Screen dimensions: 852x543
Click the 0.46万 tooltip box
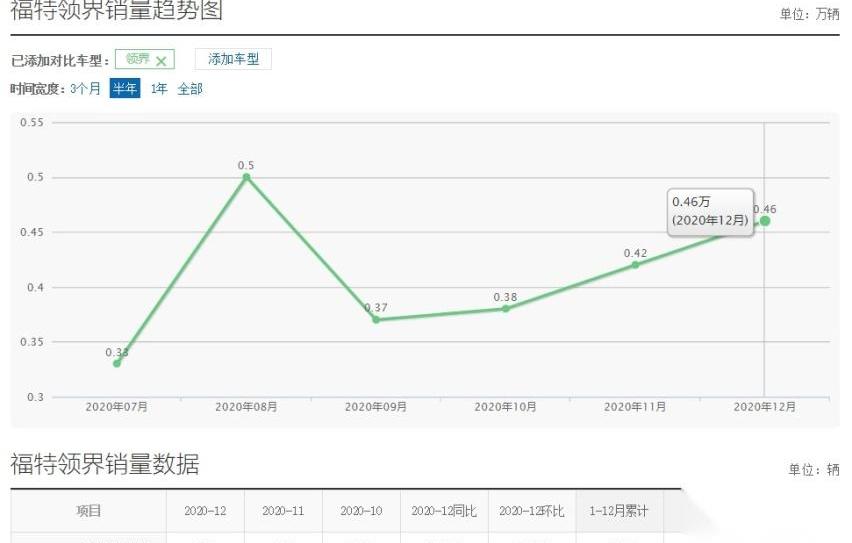point(710,211)
